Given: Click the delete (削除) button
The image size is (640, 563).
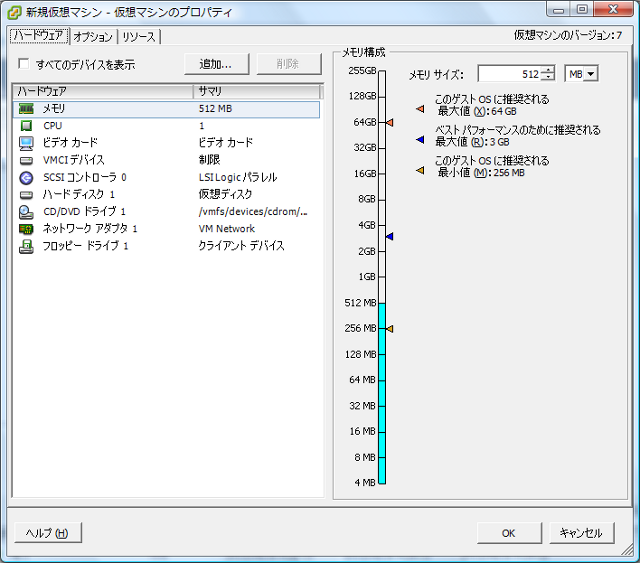Looking at the screenshot, I should (x=289, y=64).
